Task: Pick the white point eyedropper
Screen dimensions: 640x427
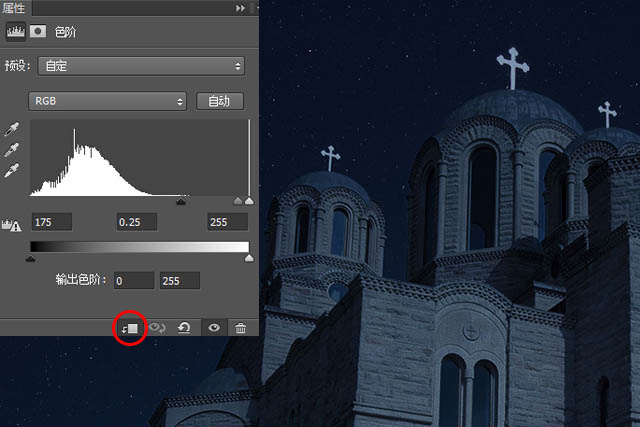Action: point(13,170)
